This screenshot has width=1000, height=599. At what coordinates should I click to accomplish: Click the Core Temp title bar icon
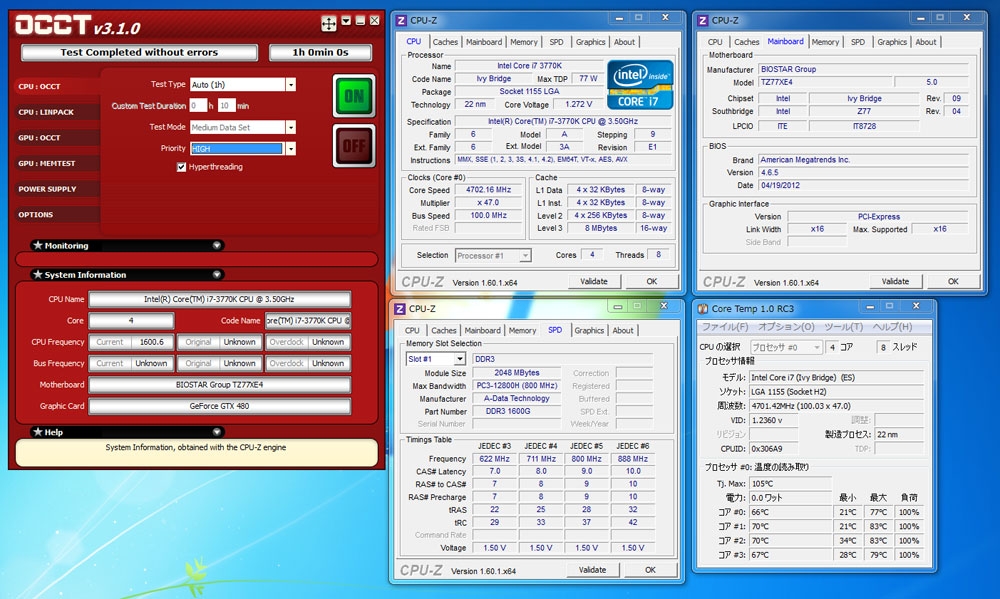pyautogui.click(x=701, y=309)
